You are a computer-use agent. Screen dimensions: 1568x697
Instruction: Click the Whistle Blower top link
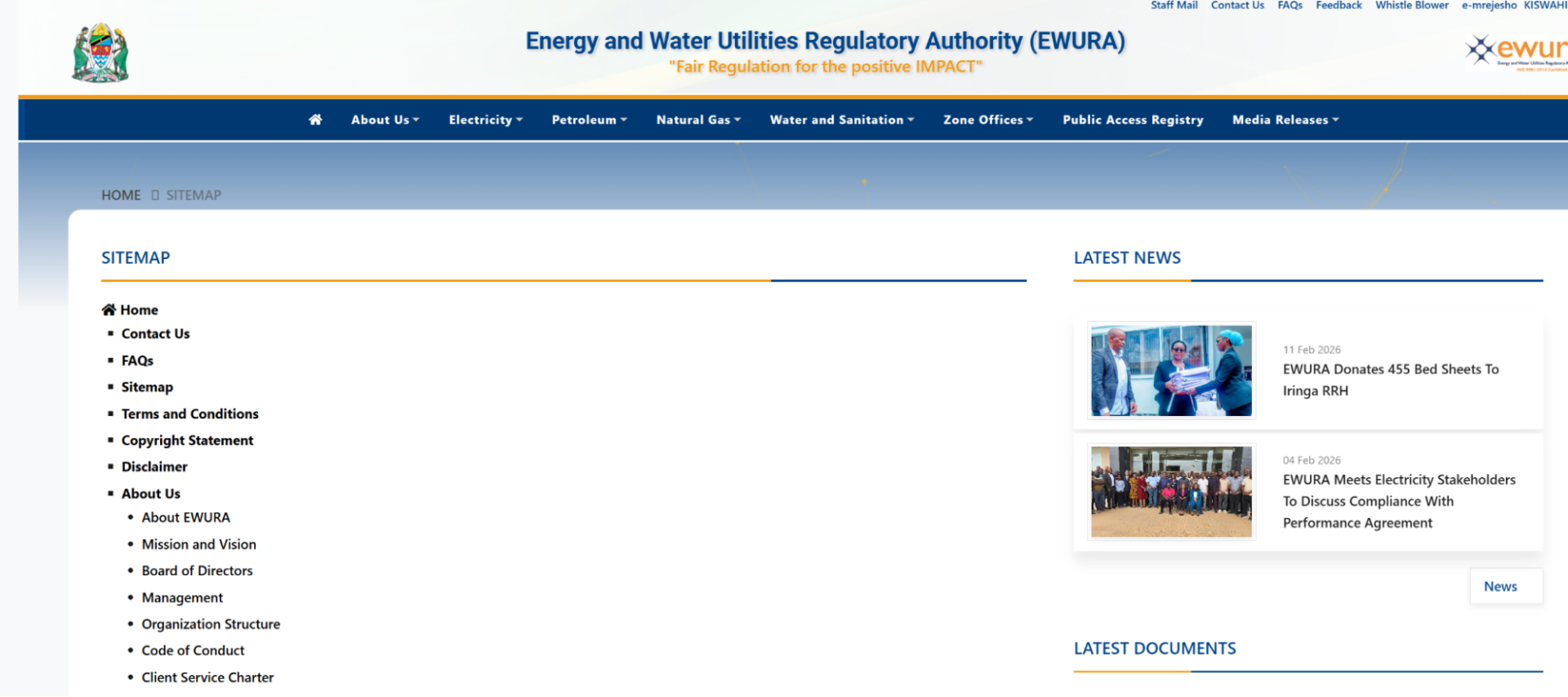(1411, 6)
